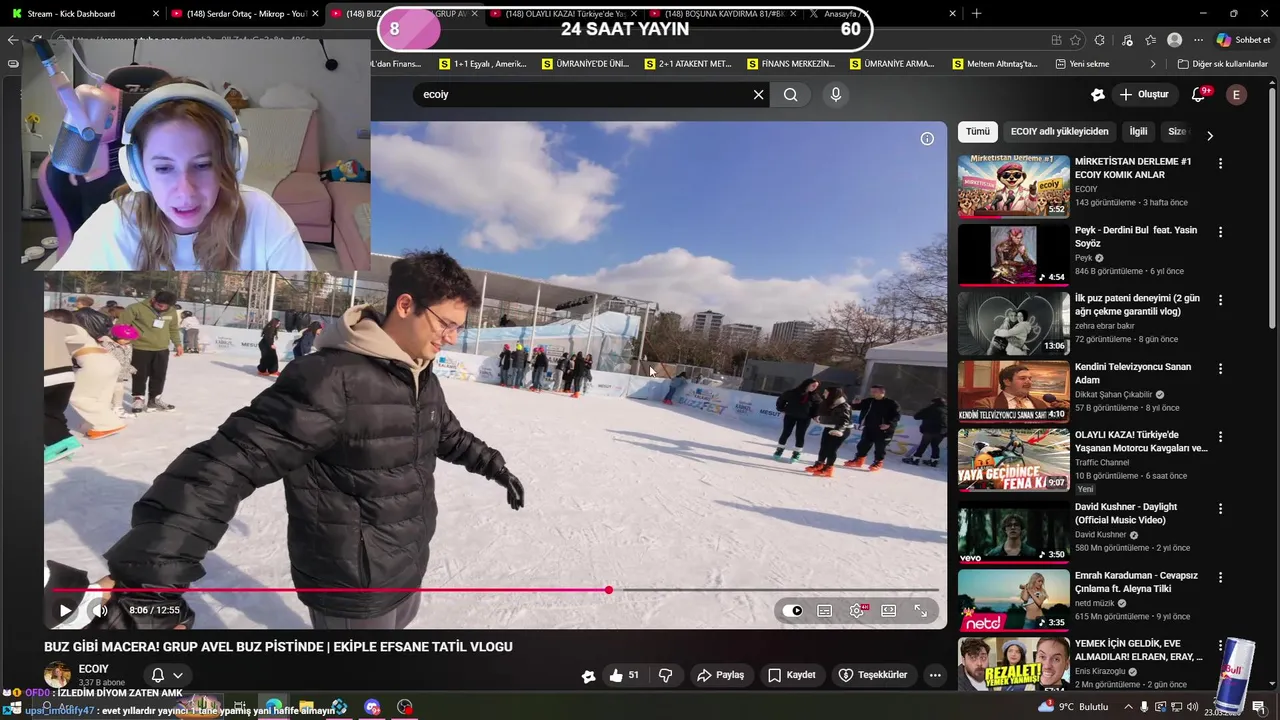1280x720 pixels.
Task: Start voice search with the microphone
Action: pyautogui.click(x=836, y=94)
